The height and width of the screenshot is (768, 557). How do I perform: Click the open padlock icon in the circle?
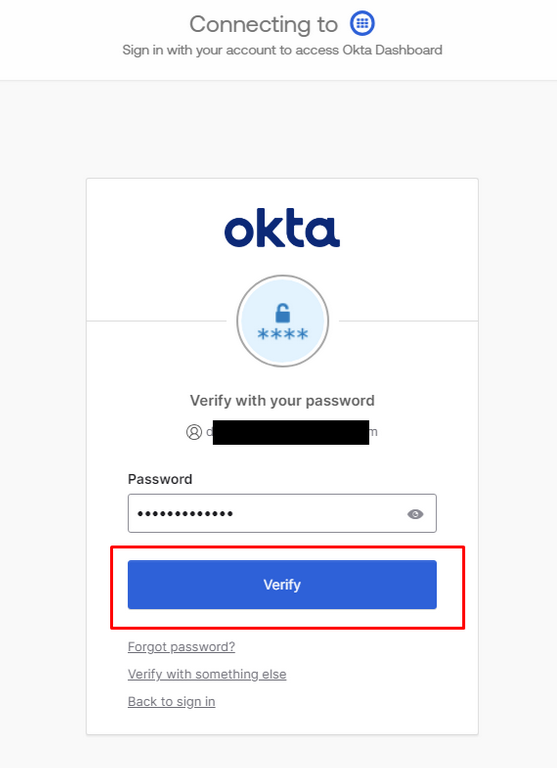(x=283, y=312)
